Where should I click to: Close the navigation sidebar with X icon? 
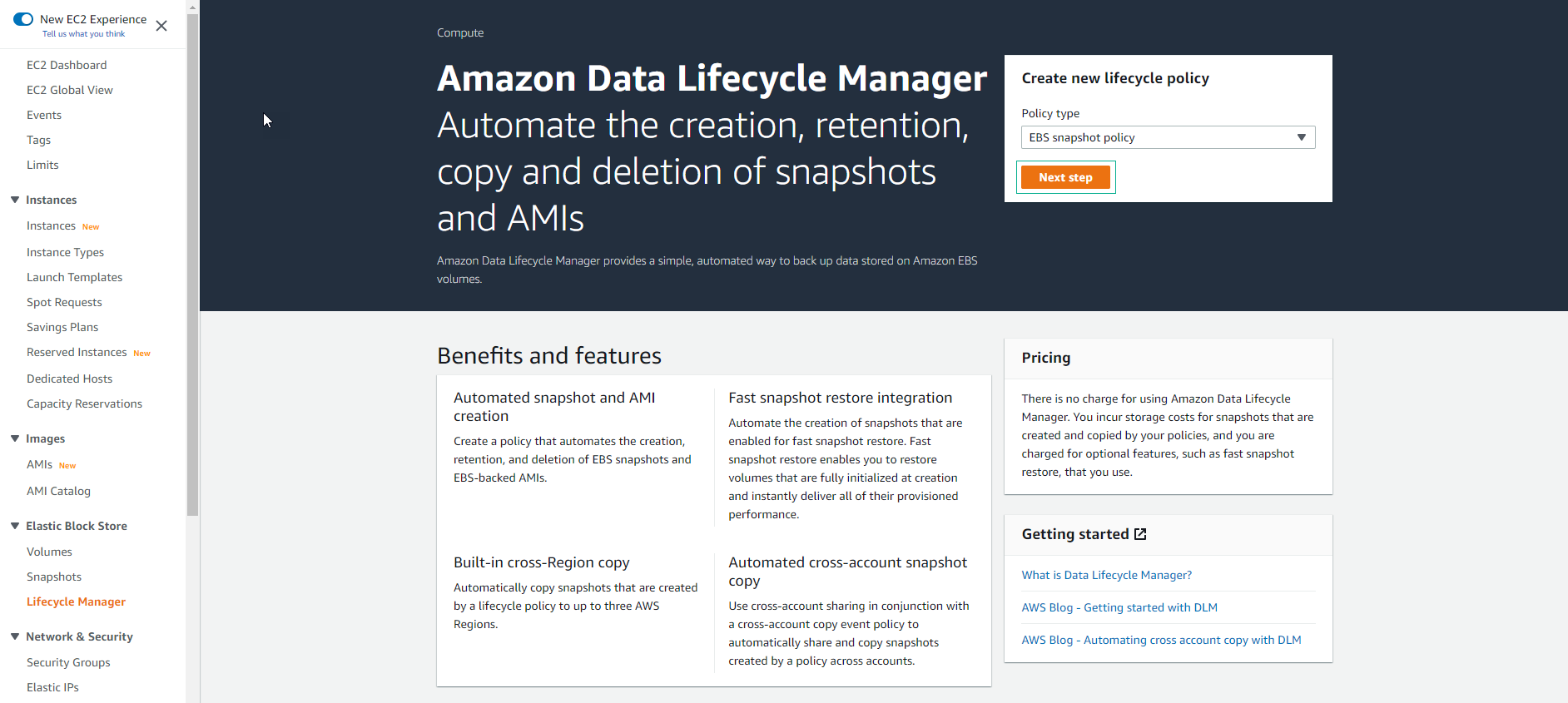(161, 26)
